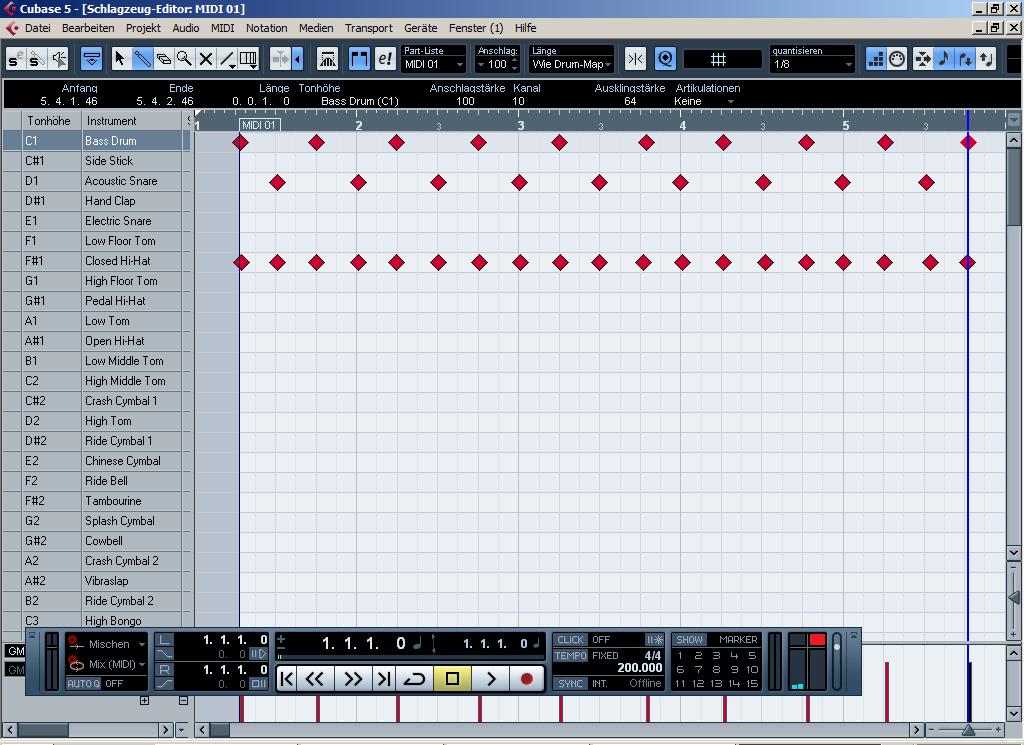
Task: Open the MIDI menu
Action: pos(222,28)
